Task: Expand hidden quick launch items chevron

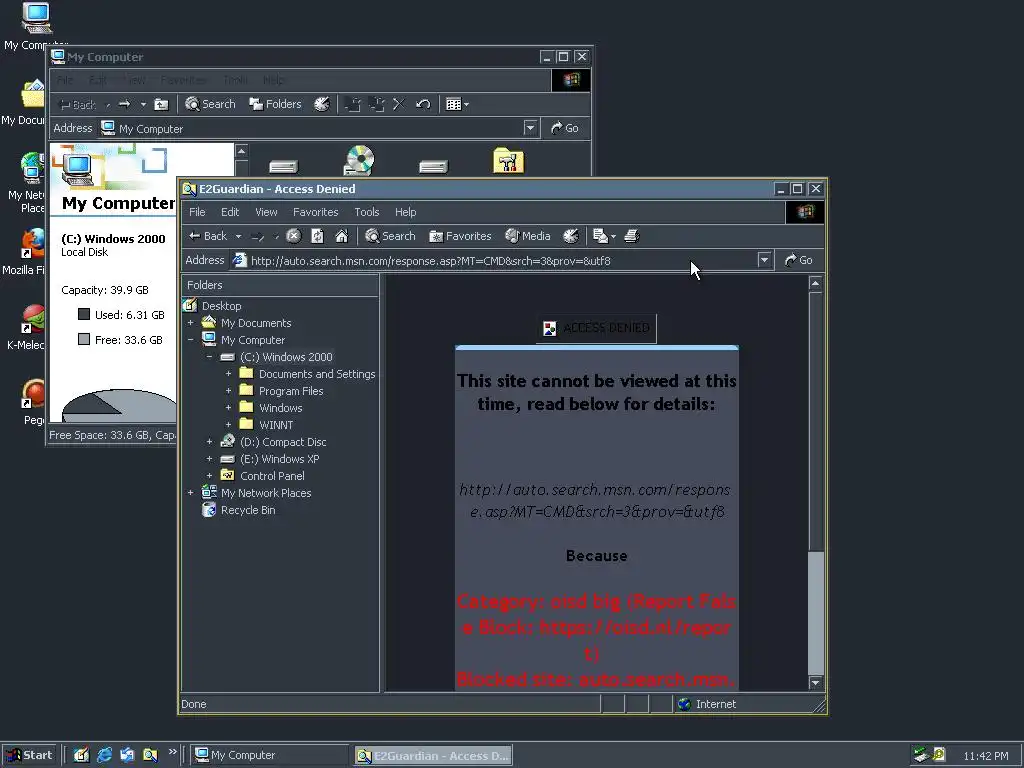Action: (172, 752)
